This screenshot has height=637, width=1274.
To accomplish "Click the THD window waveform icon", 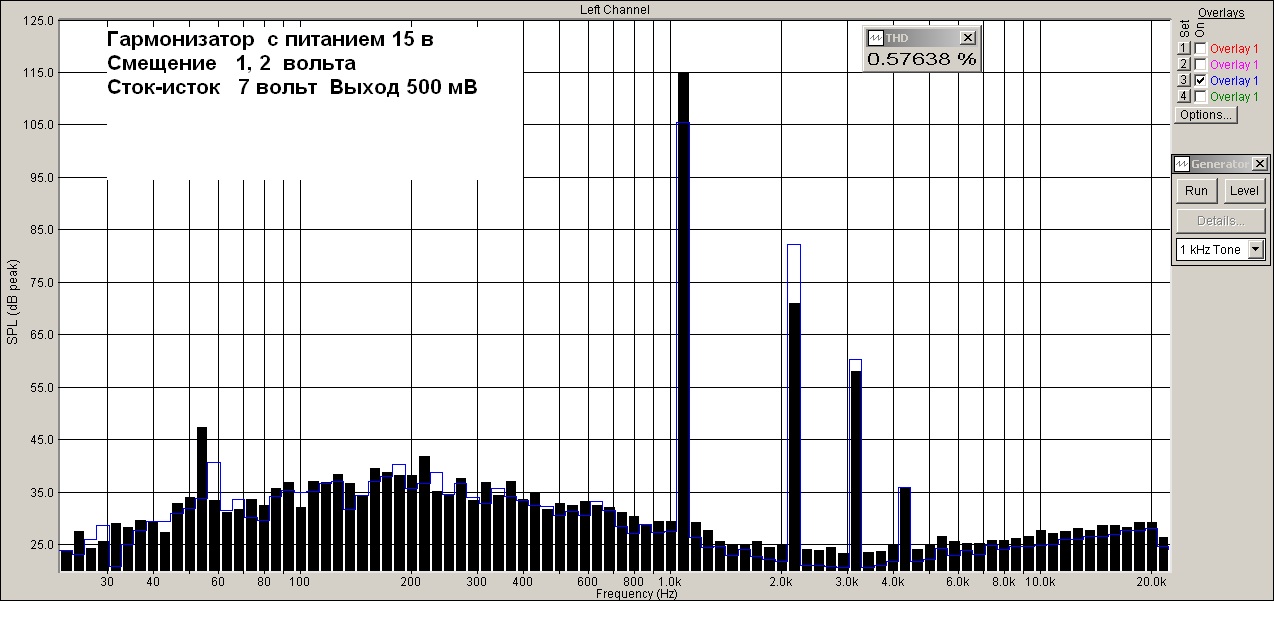I will tap(875, 37).
